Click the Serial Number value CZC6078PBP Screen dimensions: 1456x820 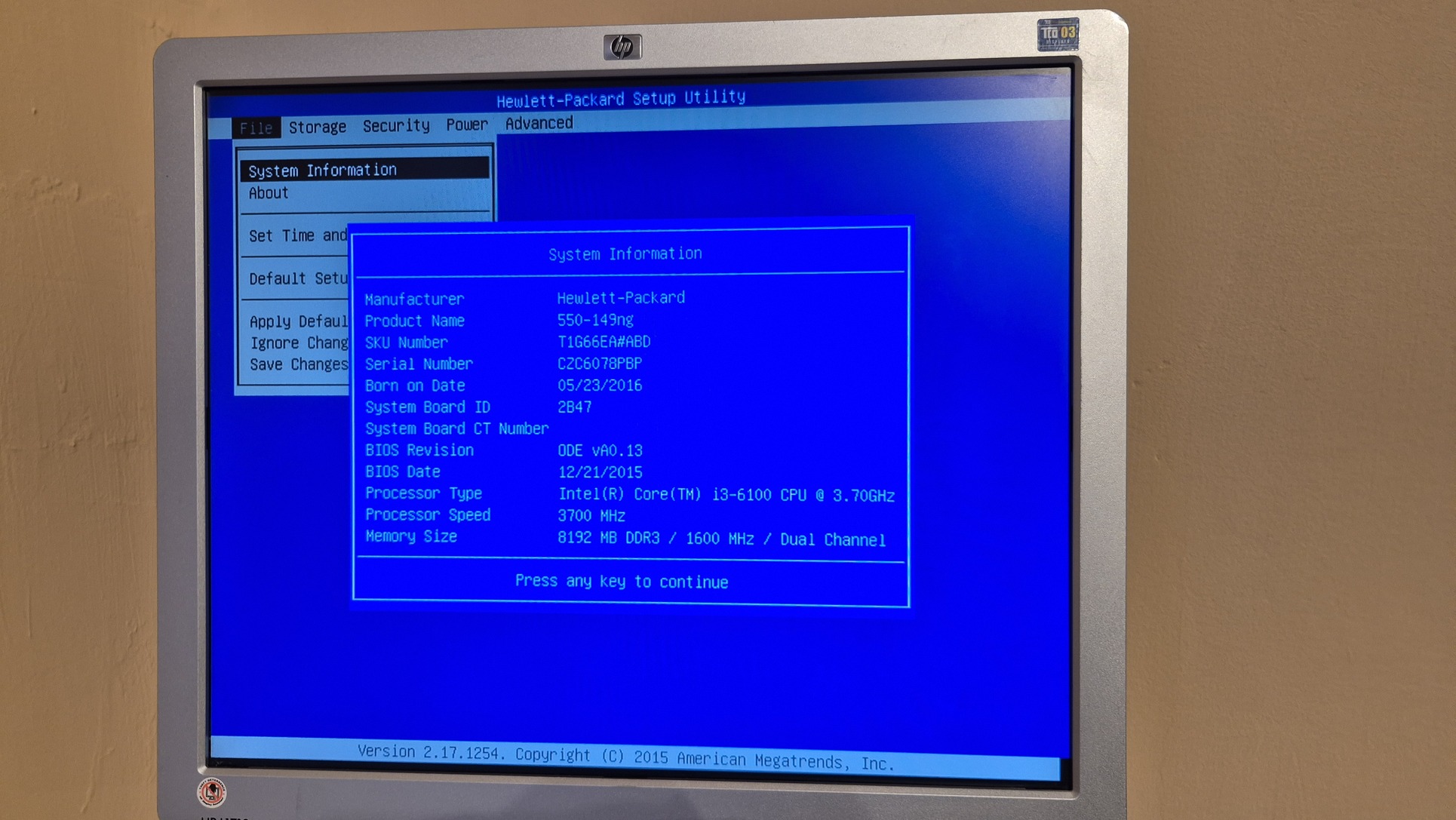pyautogui.click(x=600, y=364)
